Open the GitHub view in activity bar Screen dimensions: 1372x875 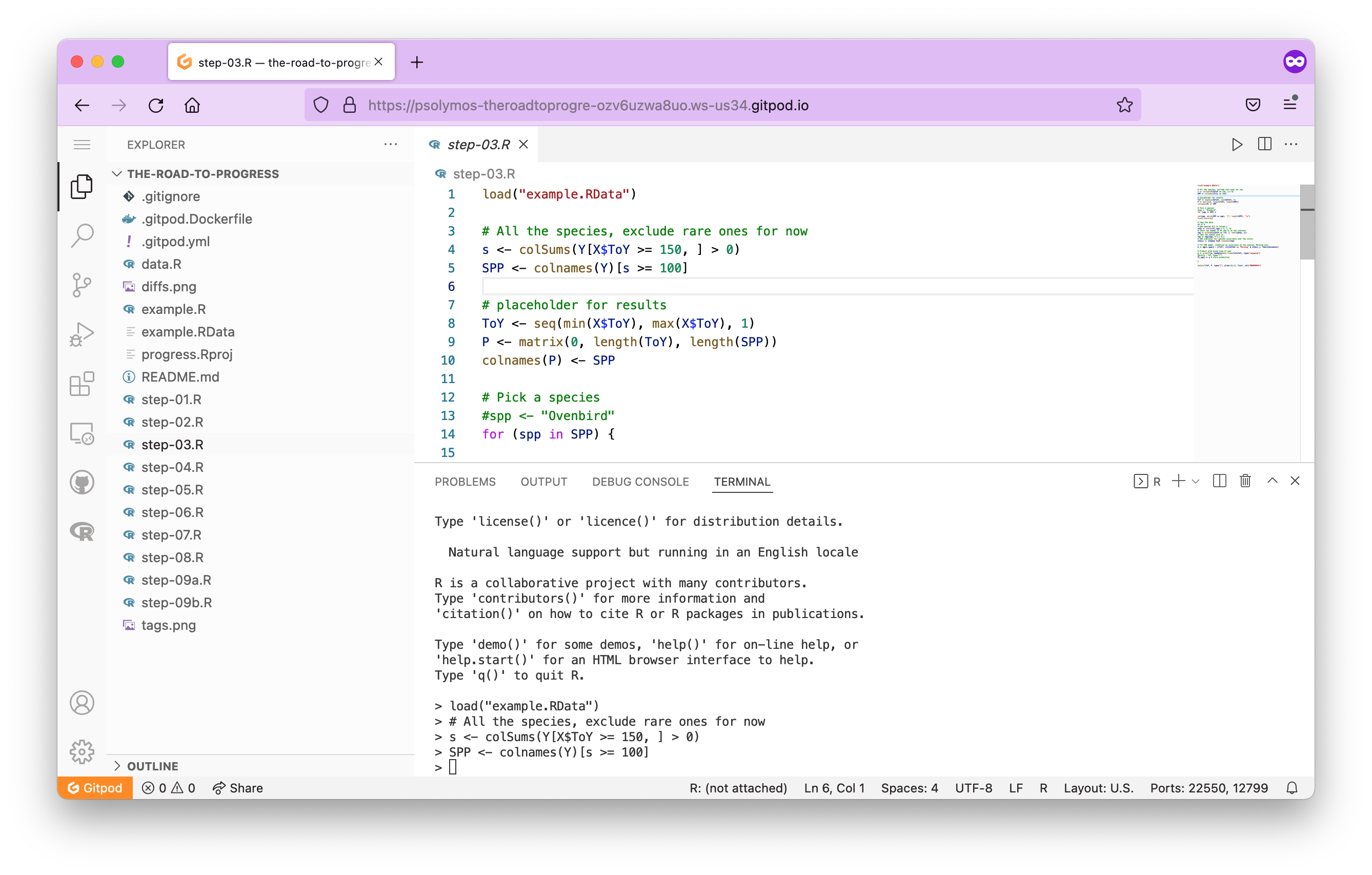tap(82, 482)
